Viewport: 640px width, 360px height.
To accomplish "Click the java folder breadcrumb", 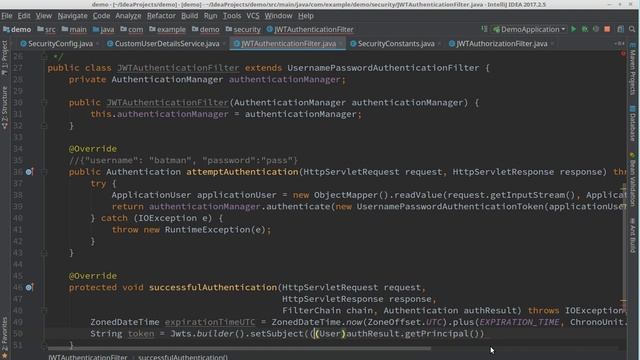I will (x=104, y=29).
